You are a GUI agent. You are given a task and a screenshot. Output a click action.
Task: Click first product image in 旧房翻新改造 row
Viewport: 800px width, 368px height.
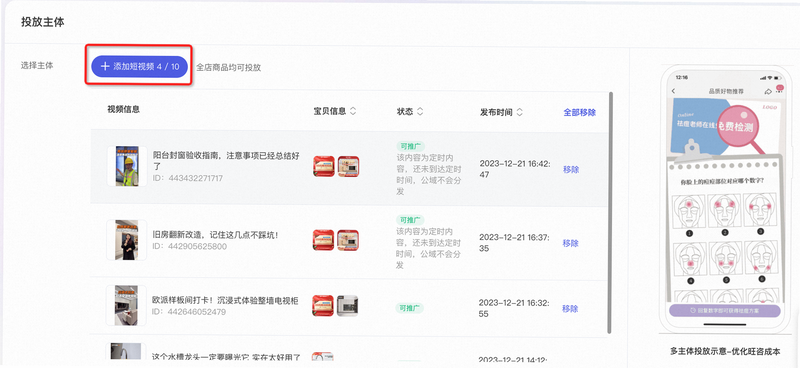[x=323, y=240]
